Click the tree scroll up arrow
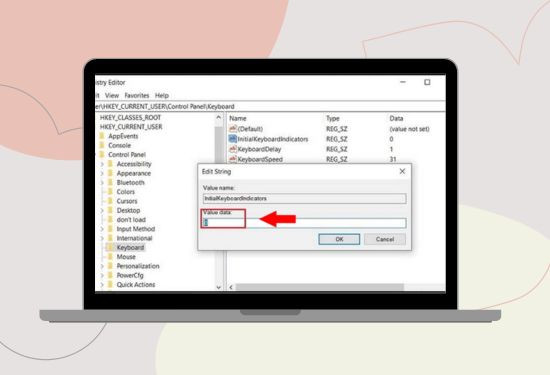 point(219,118)
